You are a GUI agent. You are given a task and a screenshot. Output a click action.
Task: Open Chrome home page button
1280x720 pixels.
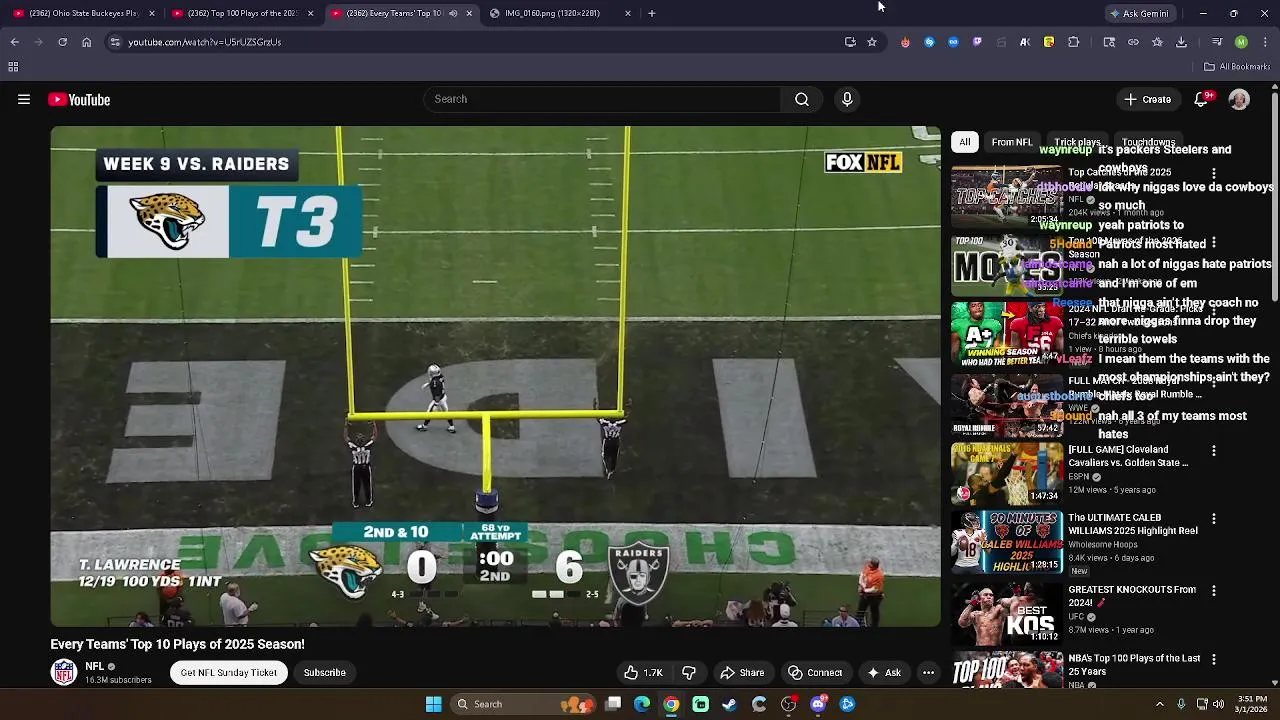click(86, 42)
